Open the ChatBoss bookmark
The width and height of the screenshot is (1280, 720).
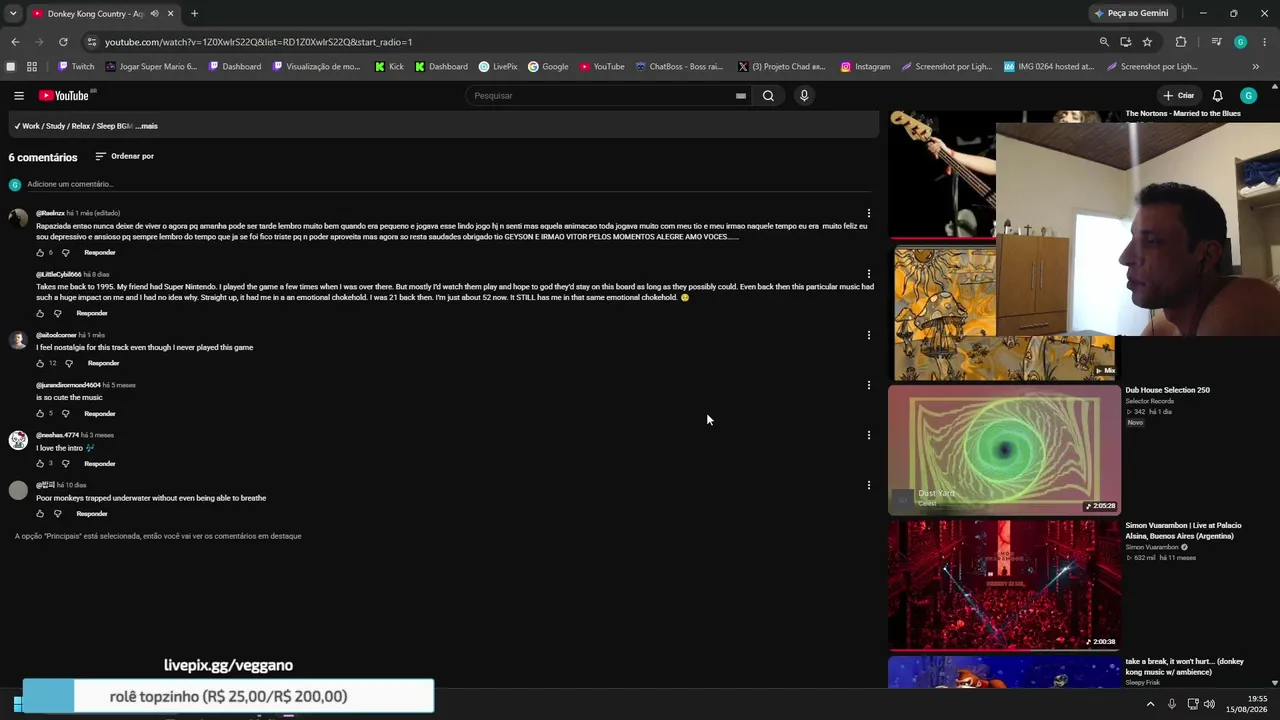click(679, 67)
